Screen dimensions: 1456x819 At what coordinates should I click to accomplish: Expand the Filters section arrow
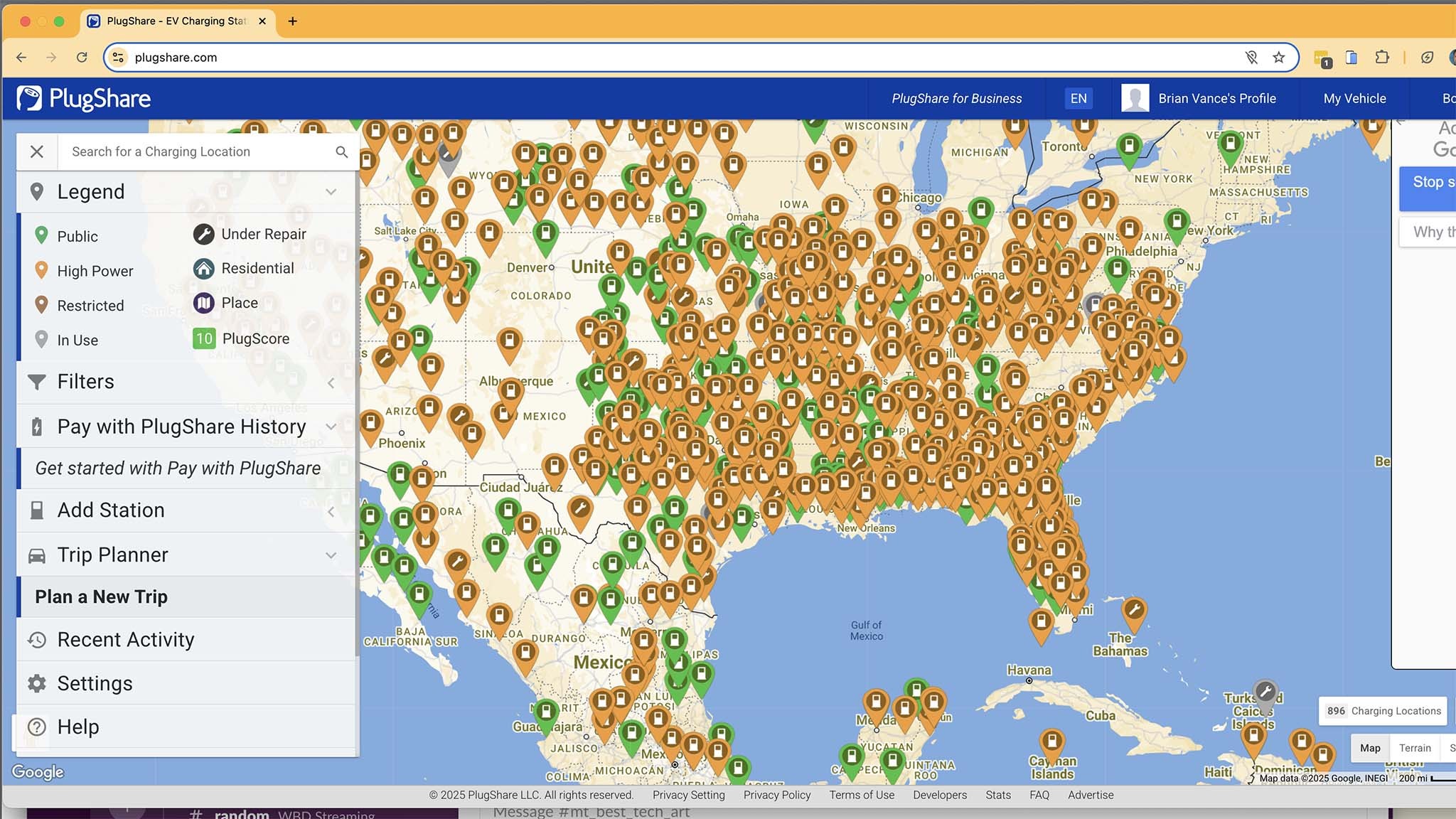pyautogui.click(x=331, y=382)
